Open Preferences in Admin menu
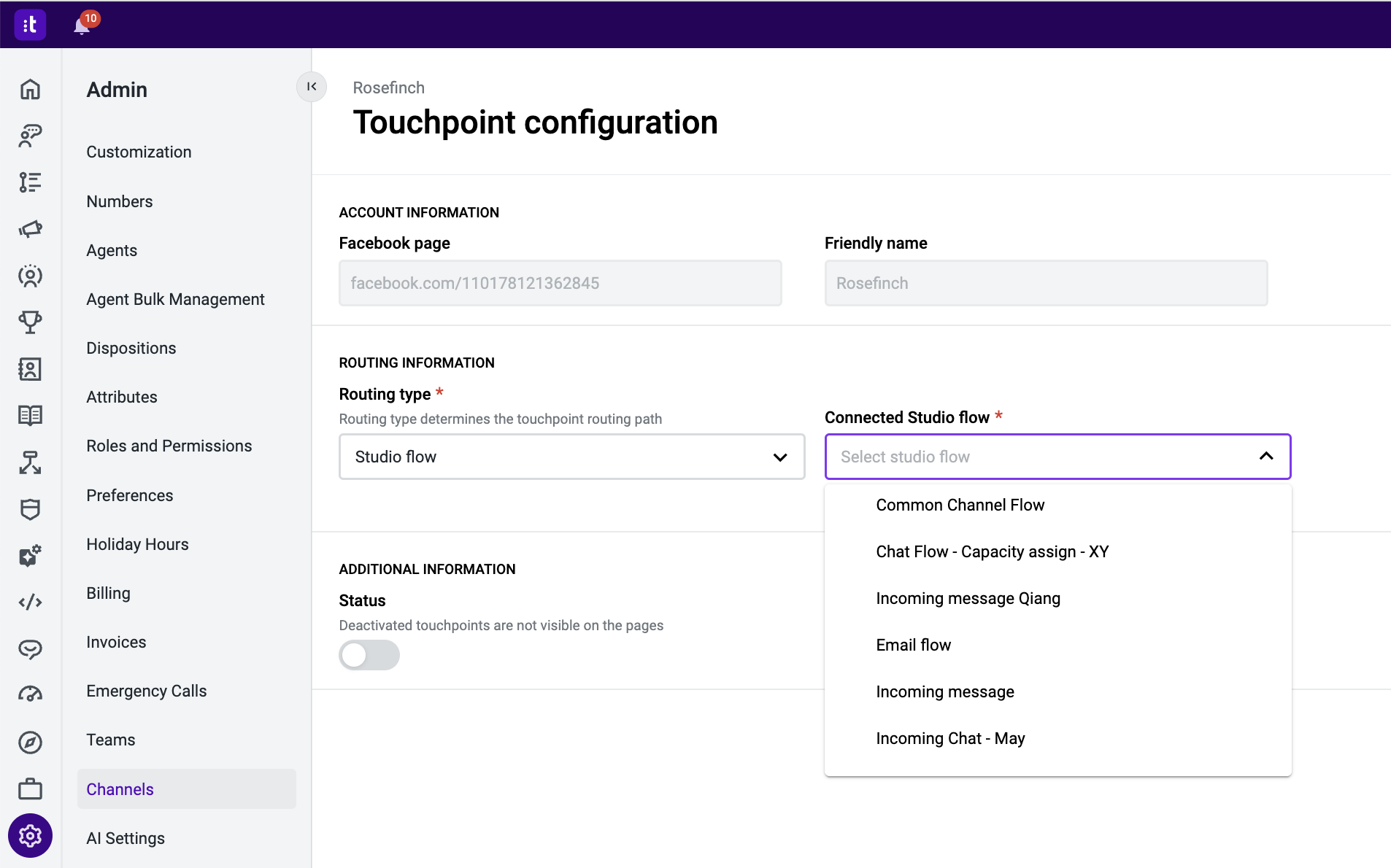Image resolution: width=1391 pixels, height=868 pixels. tap(130, 495)
